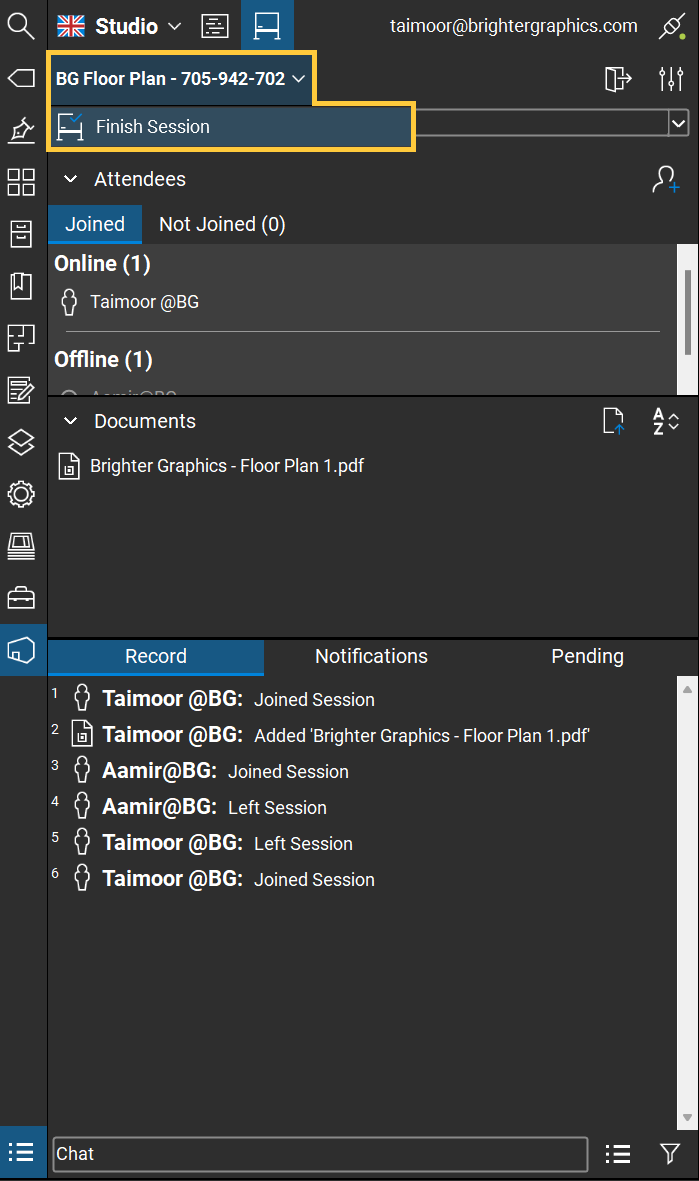
Task: Open the Thumbnails panel icon
Action: pyautogui.click(x=21, y=182)
